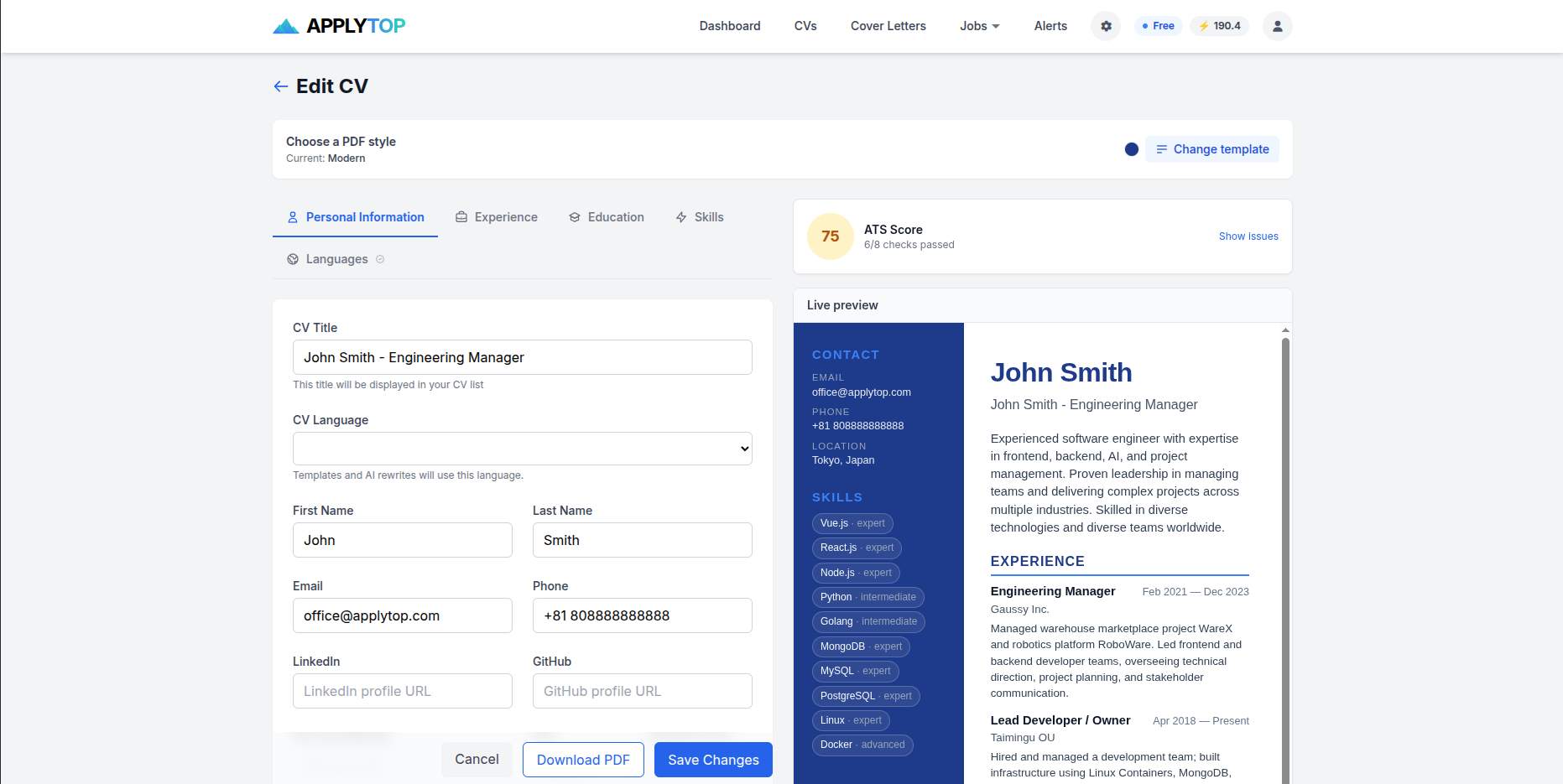Click the live preview scrollbar
1563x784 pixels.
click(x=1285, y=560)
